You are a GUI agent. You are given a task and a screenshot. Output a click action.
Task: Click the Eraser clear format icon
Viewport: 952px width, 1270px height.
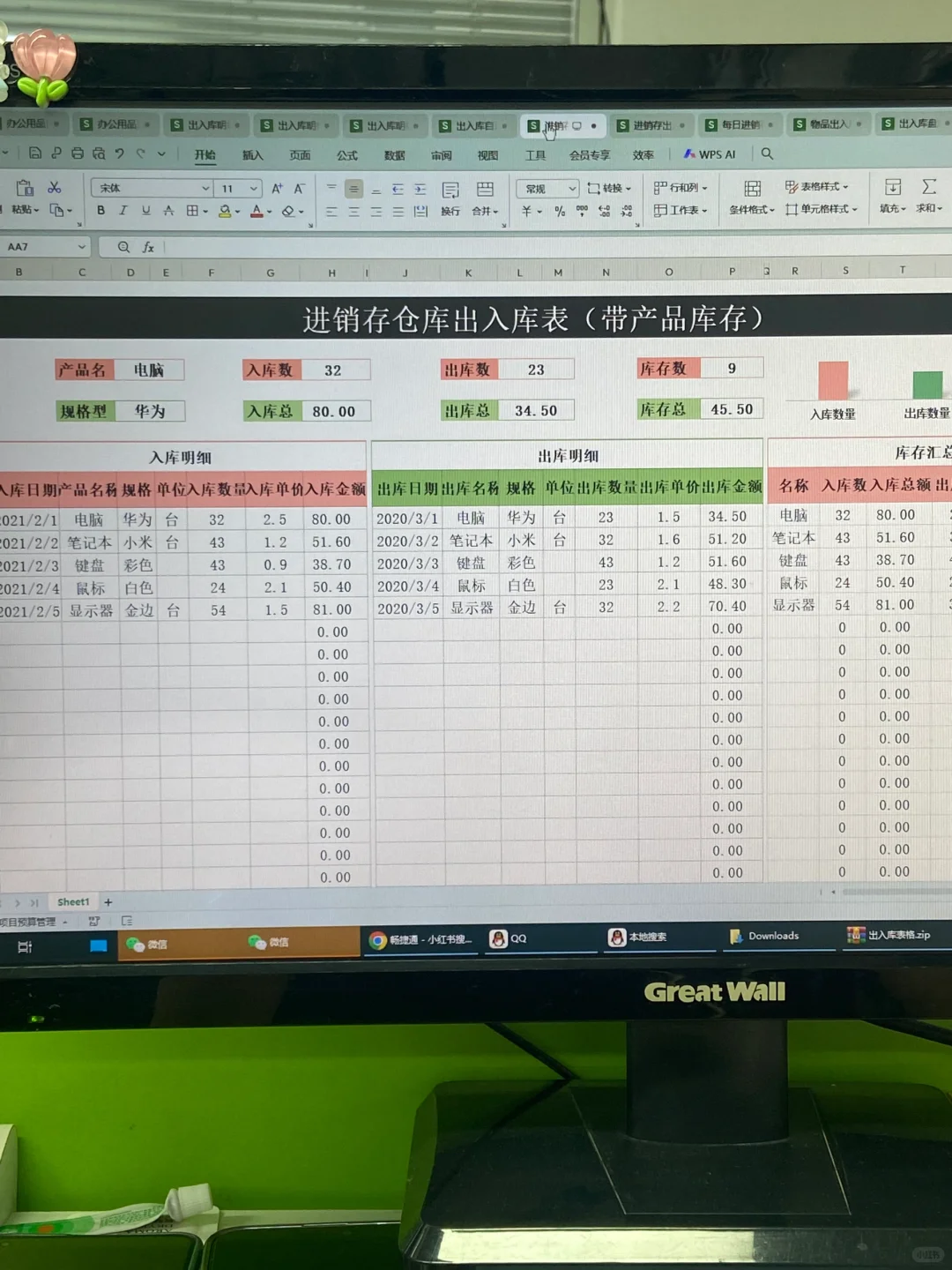click(x=288, y=211)
